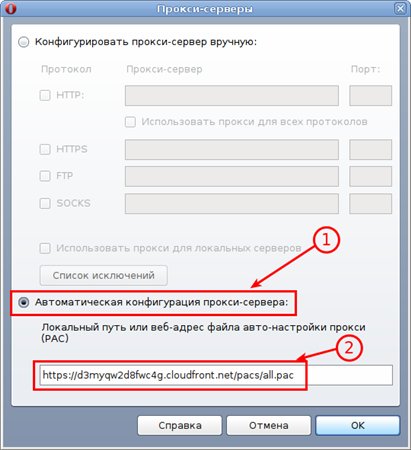The height and width of the screenshot is (450, 411).
Task: Enable the HTTPS protocol checkbox
Action: [x=45, y=149]
